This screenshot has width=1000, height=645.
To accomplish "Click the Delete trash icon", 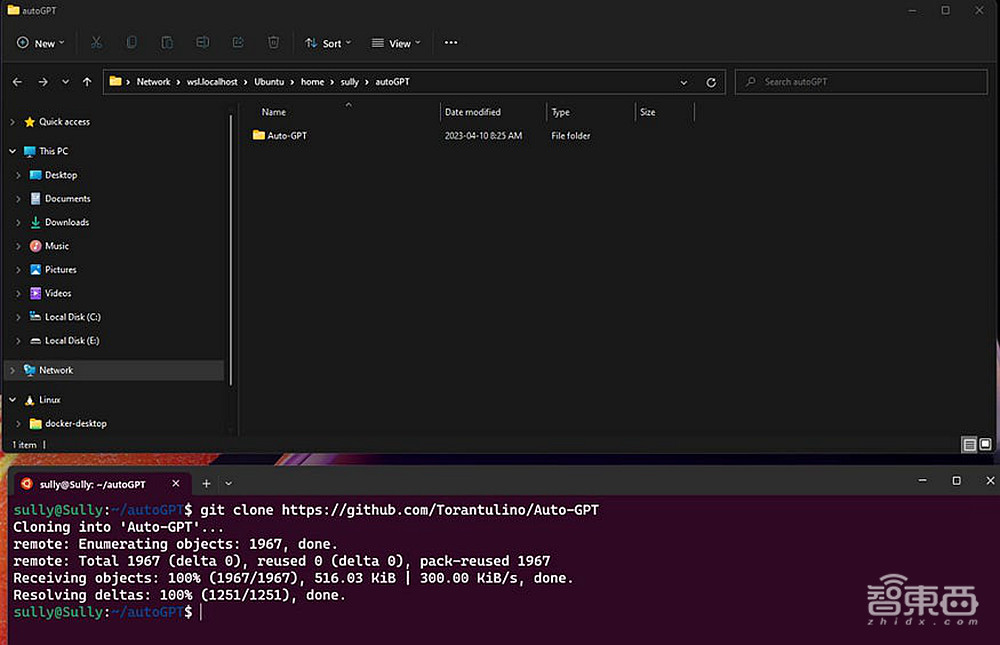I will 273,43.
